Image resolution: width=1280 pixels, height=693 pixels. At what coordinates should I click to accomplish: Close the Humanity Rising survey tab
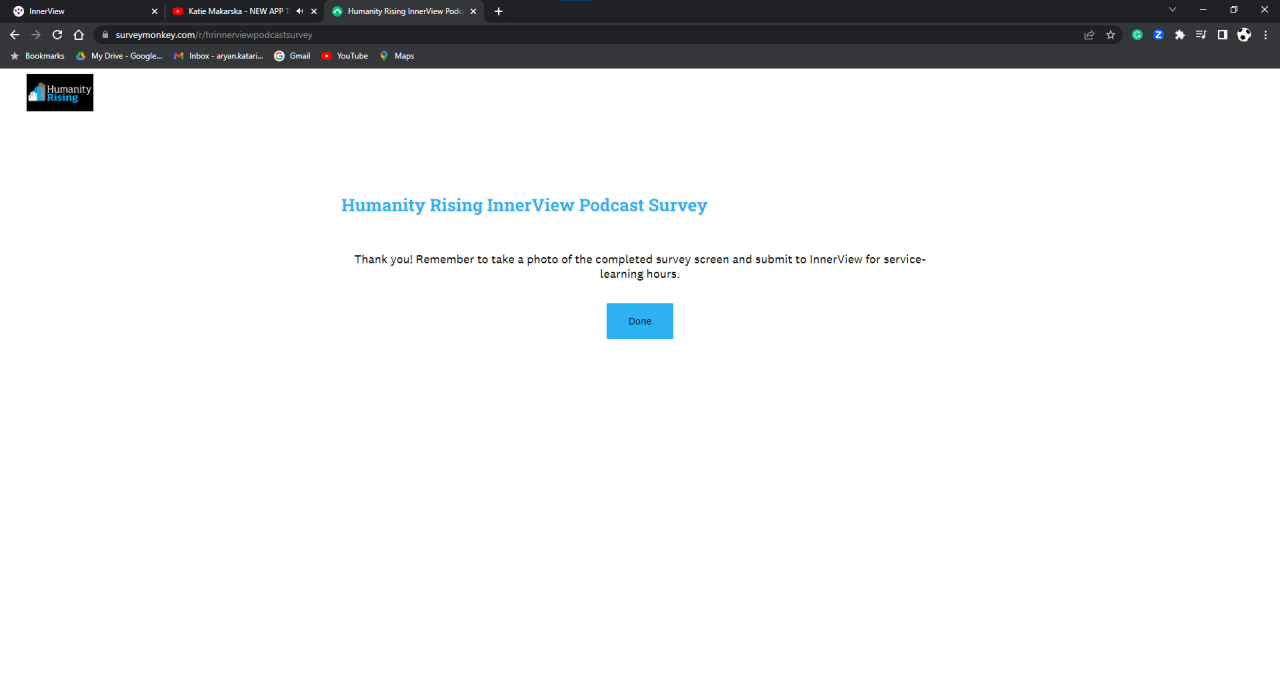[473, 11]
